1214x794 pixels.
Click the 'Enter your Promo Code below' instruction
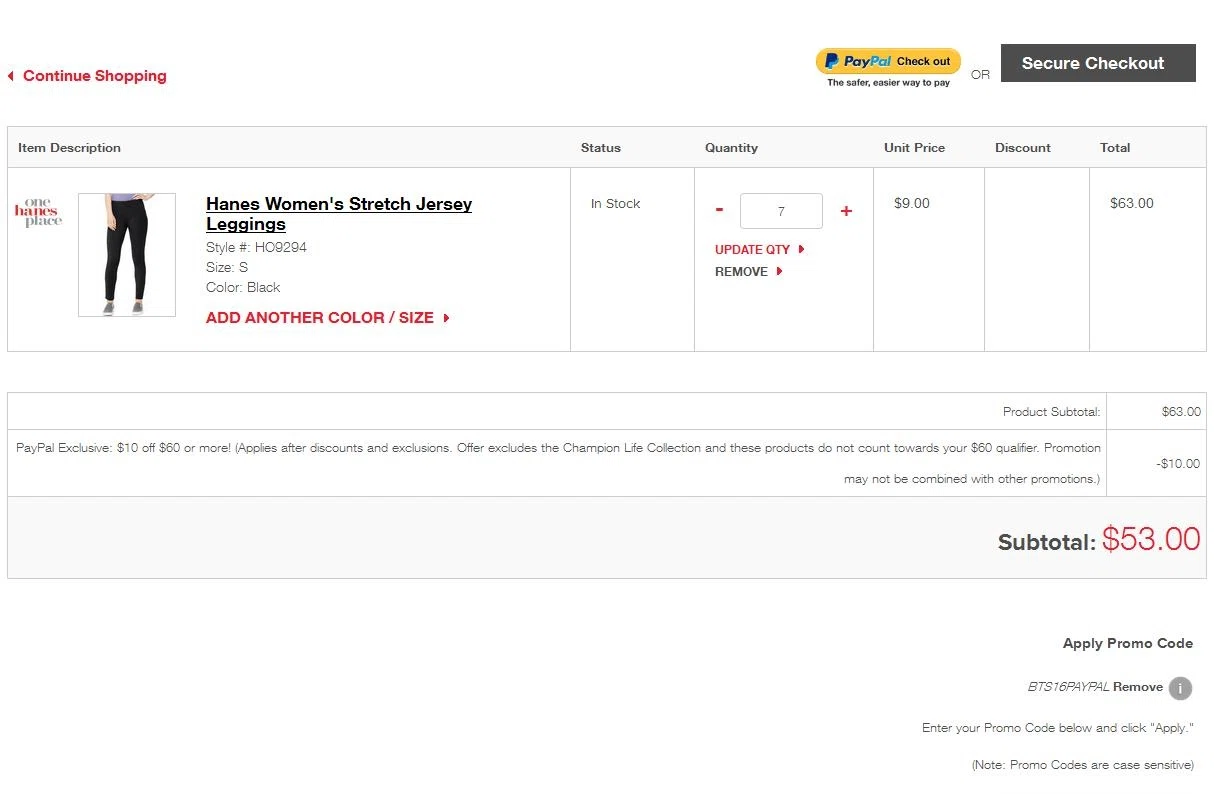tap(1058, 728)
